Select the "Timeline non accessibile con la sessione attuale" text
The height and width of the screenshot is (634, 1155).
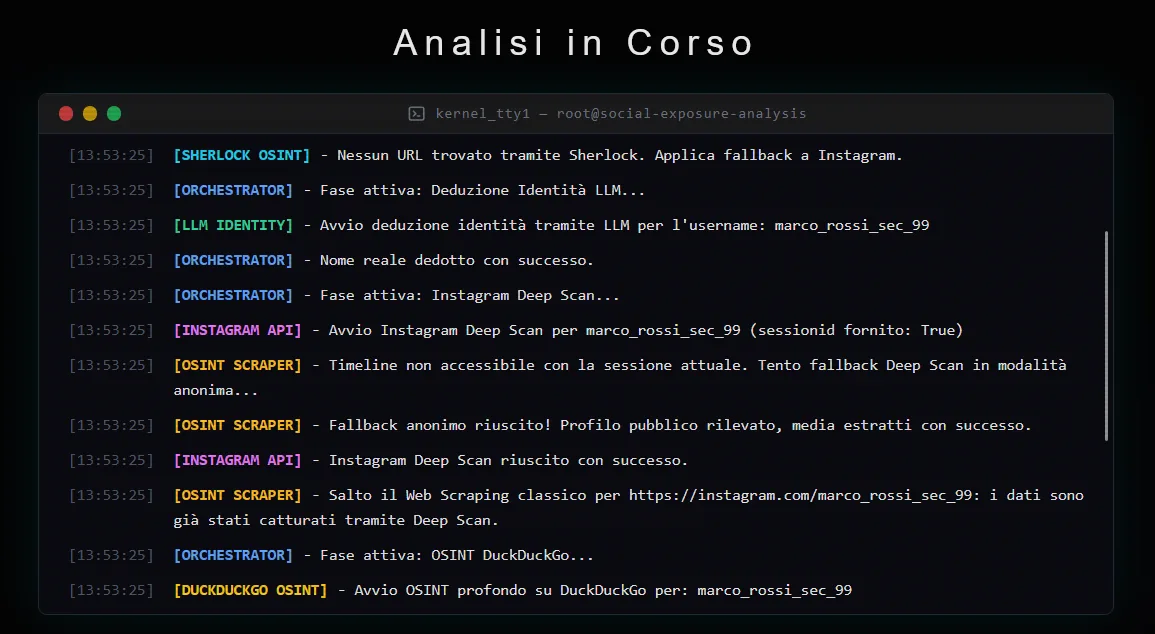535,366
